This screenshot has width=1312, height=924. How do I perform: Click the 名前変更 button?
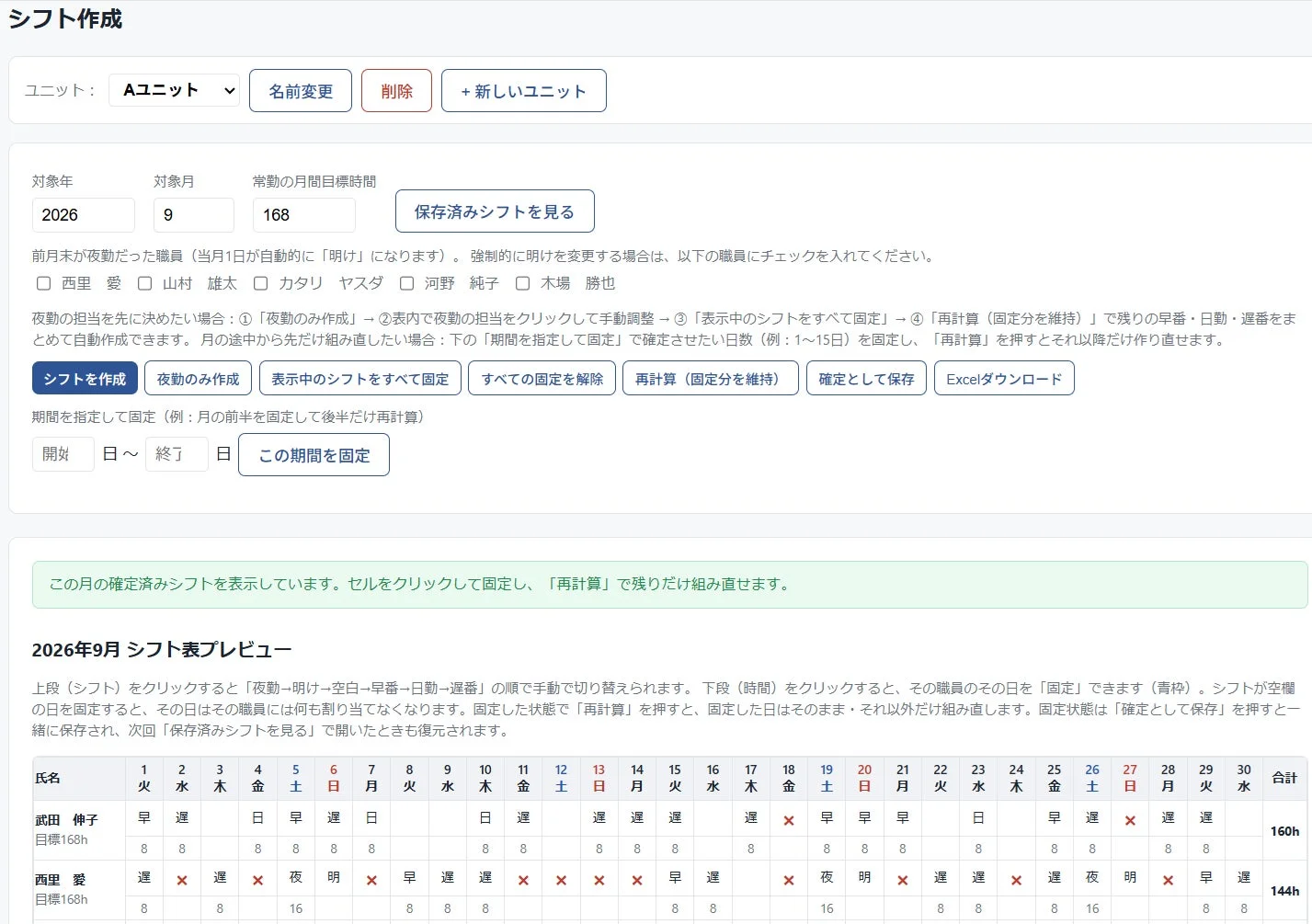pyautogui.click(x=301, y=91)
